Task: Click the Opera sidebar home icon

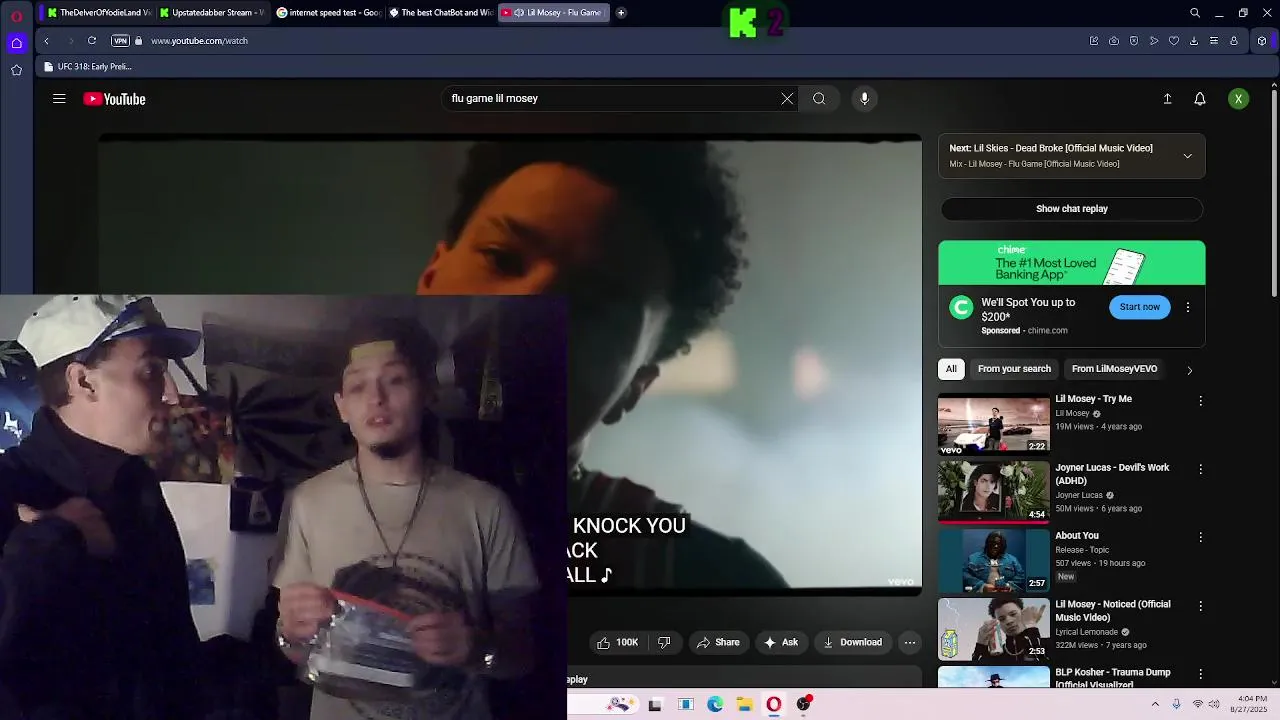Action: click(x=16, y=42)
